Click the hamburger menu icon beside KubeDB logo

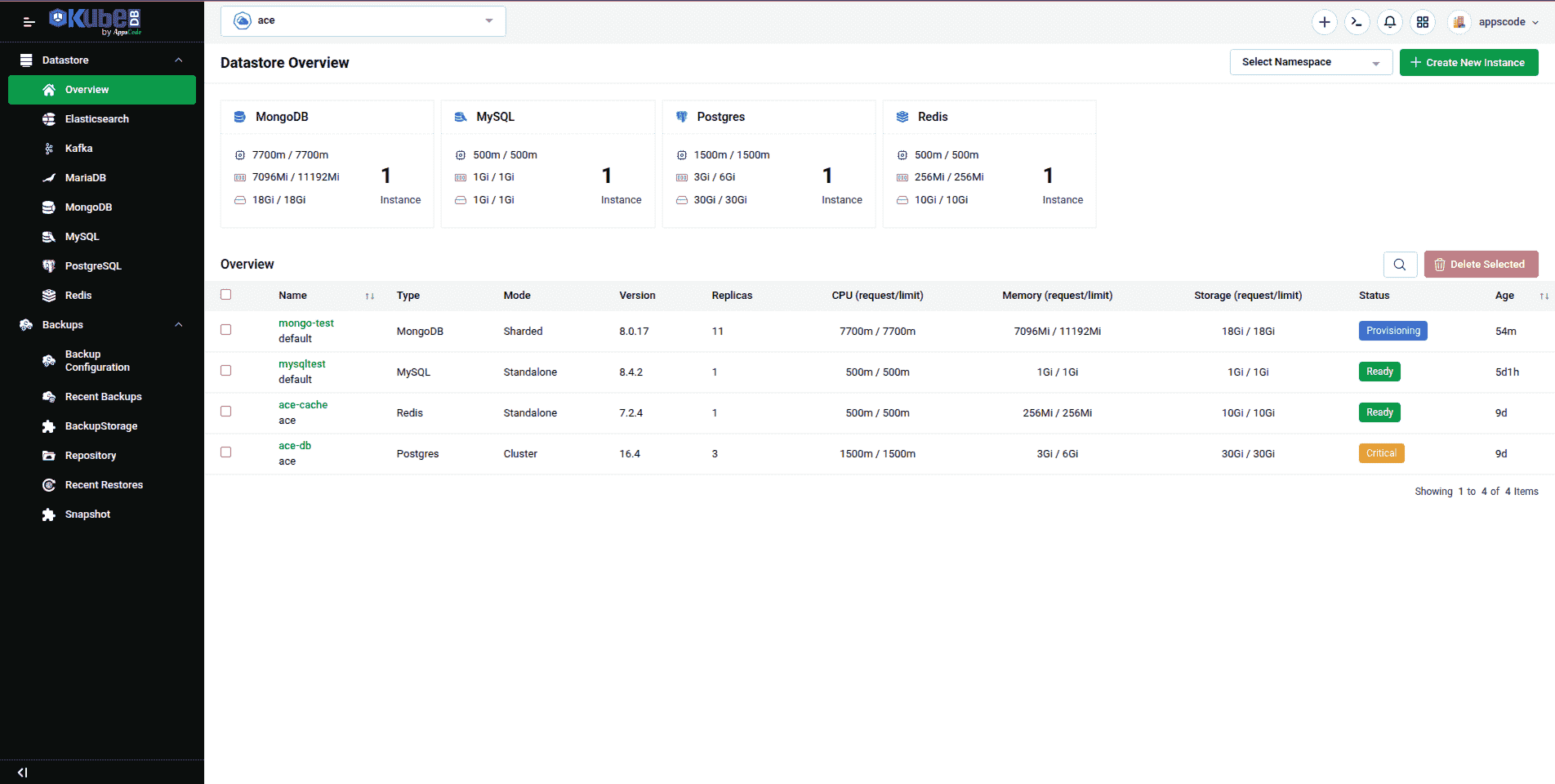pyautogui.click(x=29, y=22)
